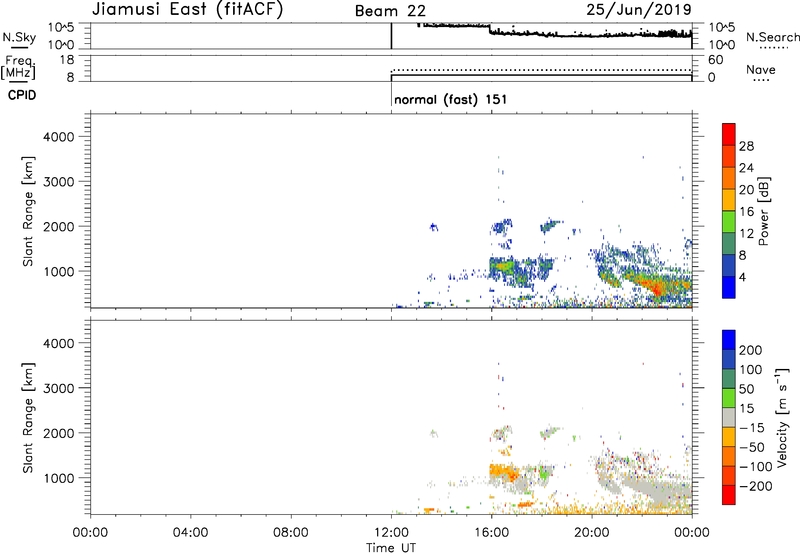Image resolution: width=800 pixels, height=554 pixels.
Task: Click the 'Jiamusi East (fitACF)' title text
Action: click(x=187, y=10)
